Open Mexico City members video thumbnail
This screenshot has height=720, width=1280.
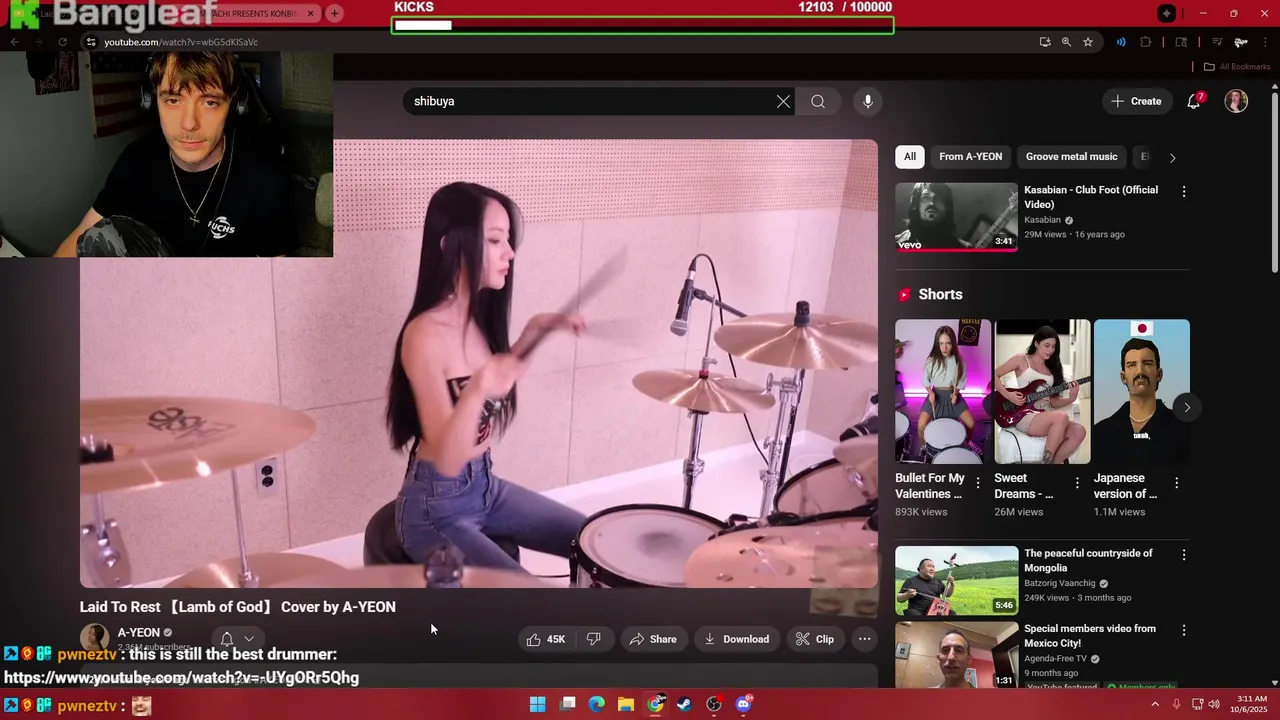tap(956, 655)
